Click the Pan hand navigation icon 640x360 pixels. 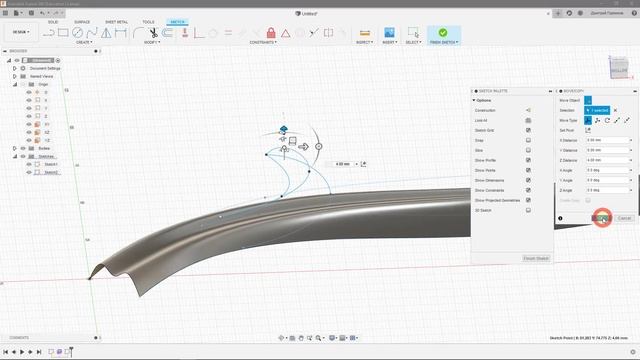(301, 338)
